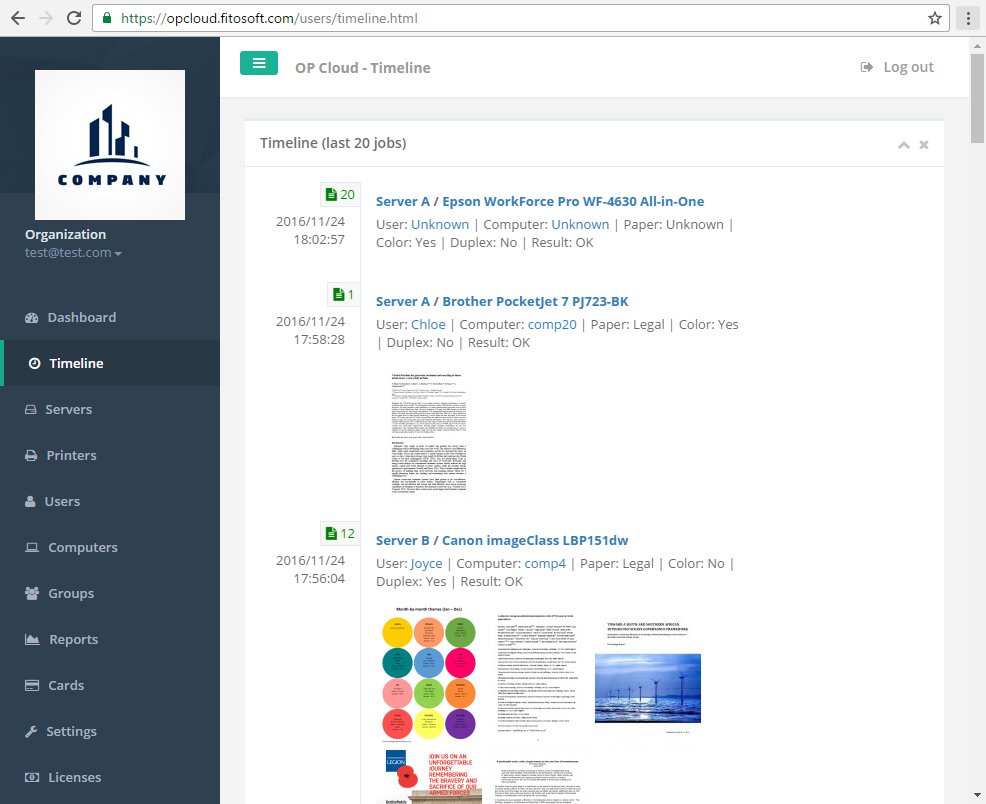Click the Company logo image

point(110,145)
